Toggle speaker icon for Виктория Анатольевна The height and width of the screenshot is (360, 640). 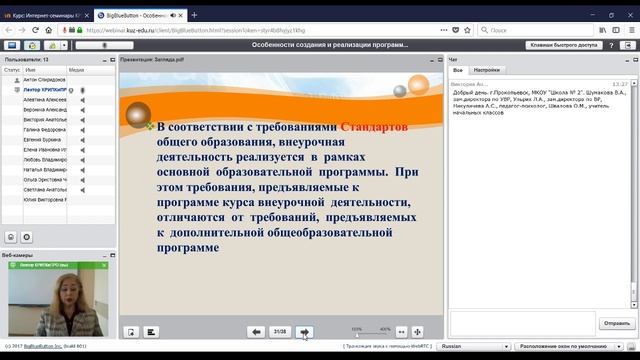(82, 120)
